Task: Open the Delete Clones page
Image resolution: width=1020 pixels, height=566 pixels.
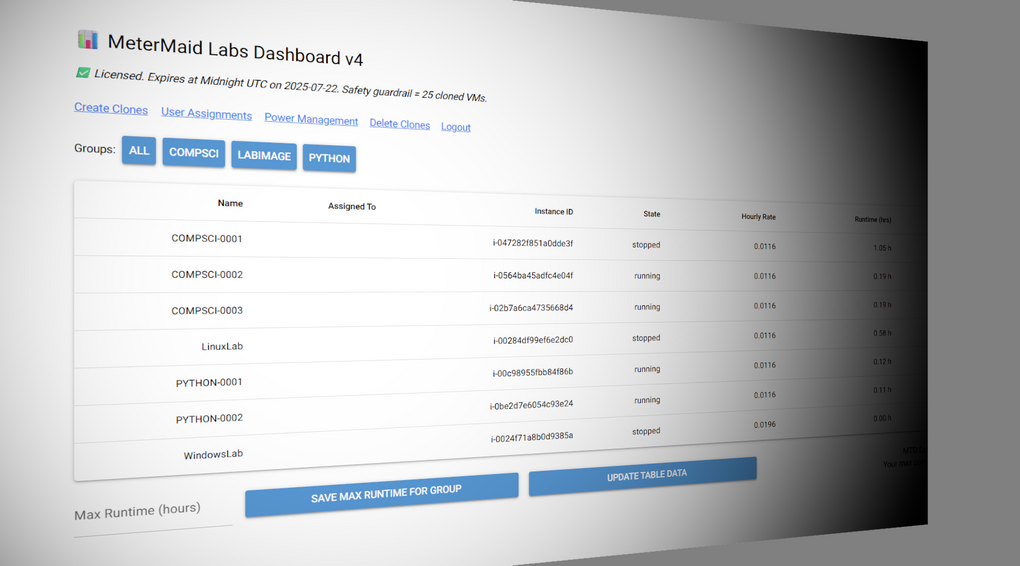Action: [x=400, y=124]
